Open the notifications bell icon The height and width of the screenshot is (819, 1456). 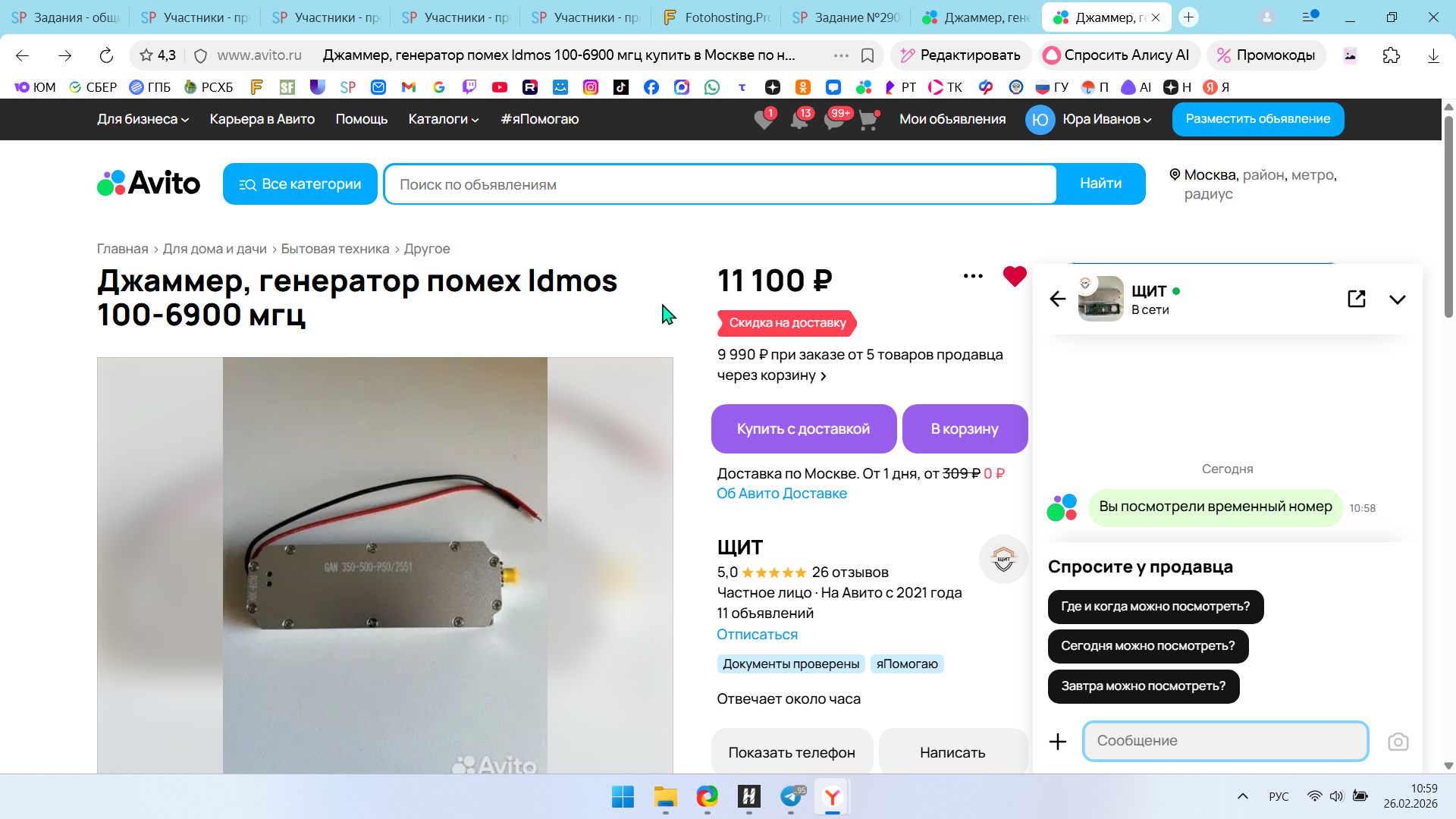(799, 120)
